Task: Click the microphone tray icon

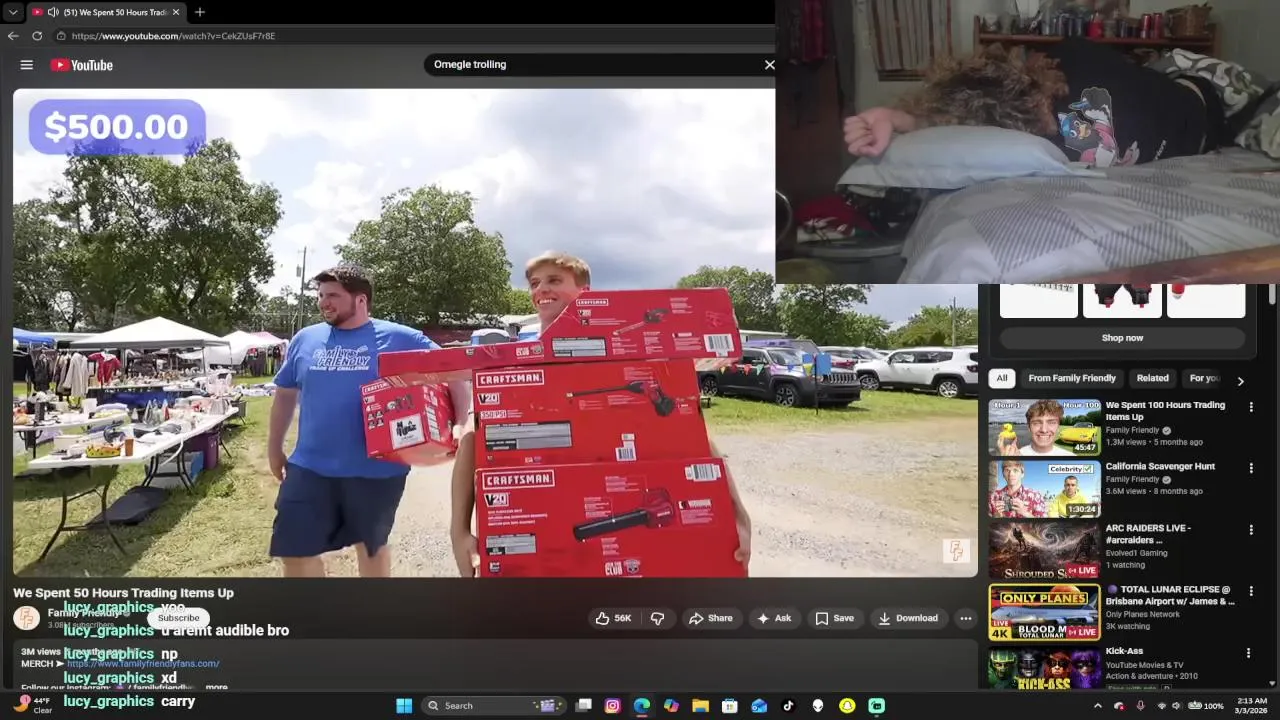Action: (x=1140, y=705)
